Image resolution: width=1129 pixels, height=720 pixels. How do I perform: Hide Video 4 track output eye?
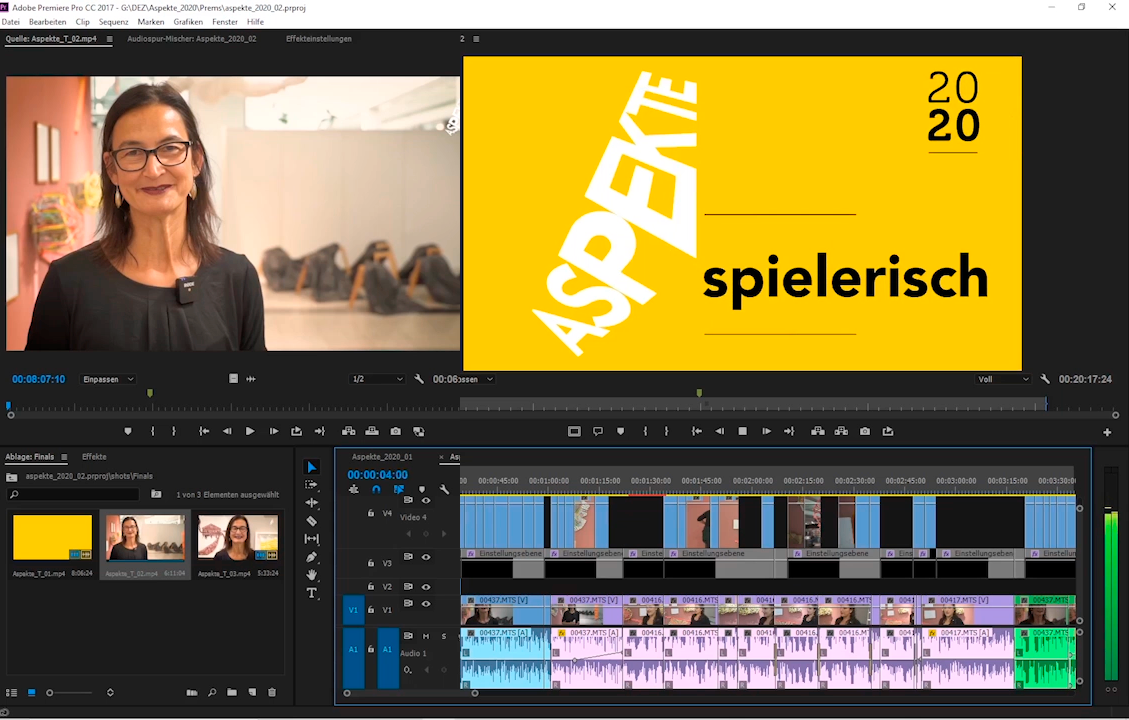pyautogui.click(x=426, y=500)
